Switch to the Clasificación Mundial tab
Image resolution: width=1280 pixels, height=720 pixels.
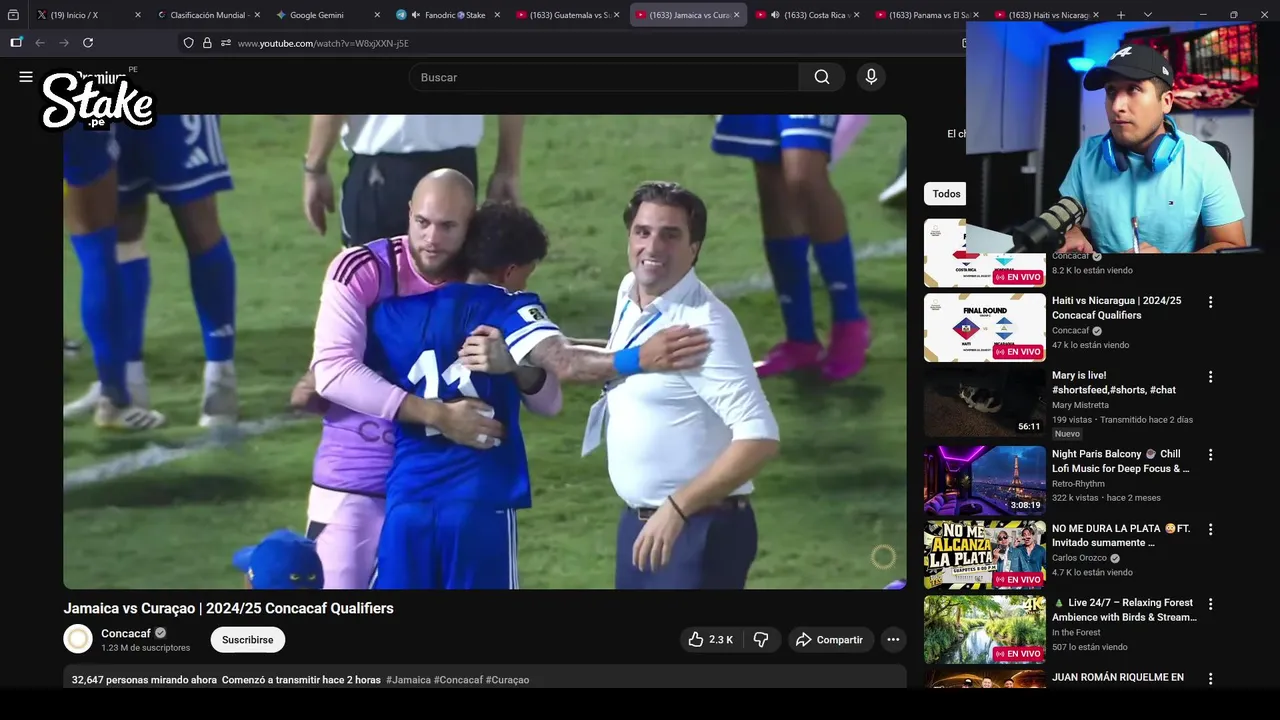208,15
